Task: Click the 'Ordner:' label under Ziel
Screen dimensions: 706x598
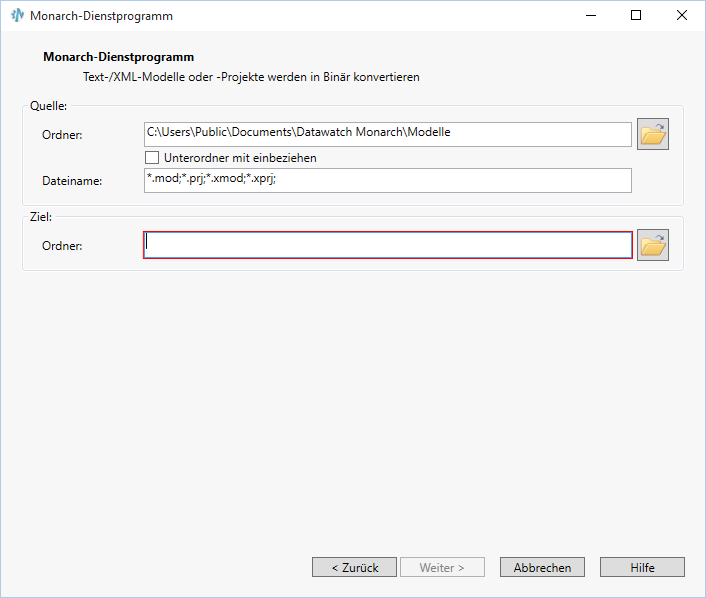Action: (x=62, y=246)
